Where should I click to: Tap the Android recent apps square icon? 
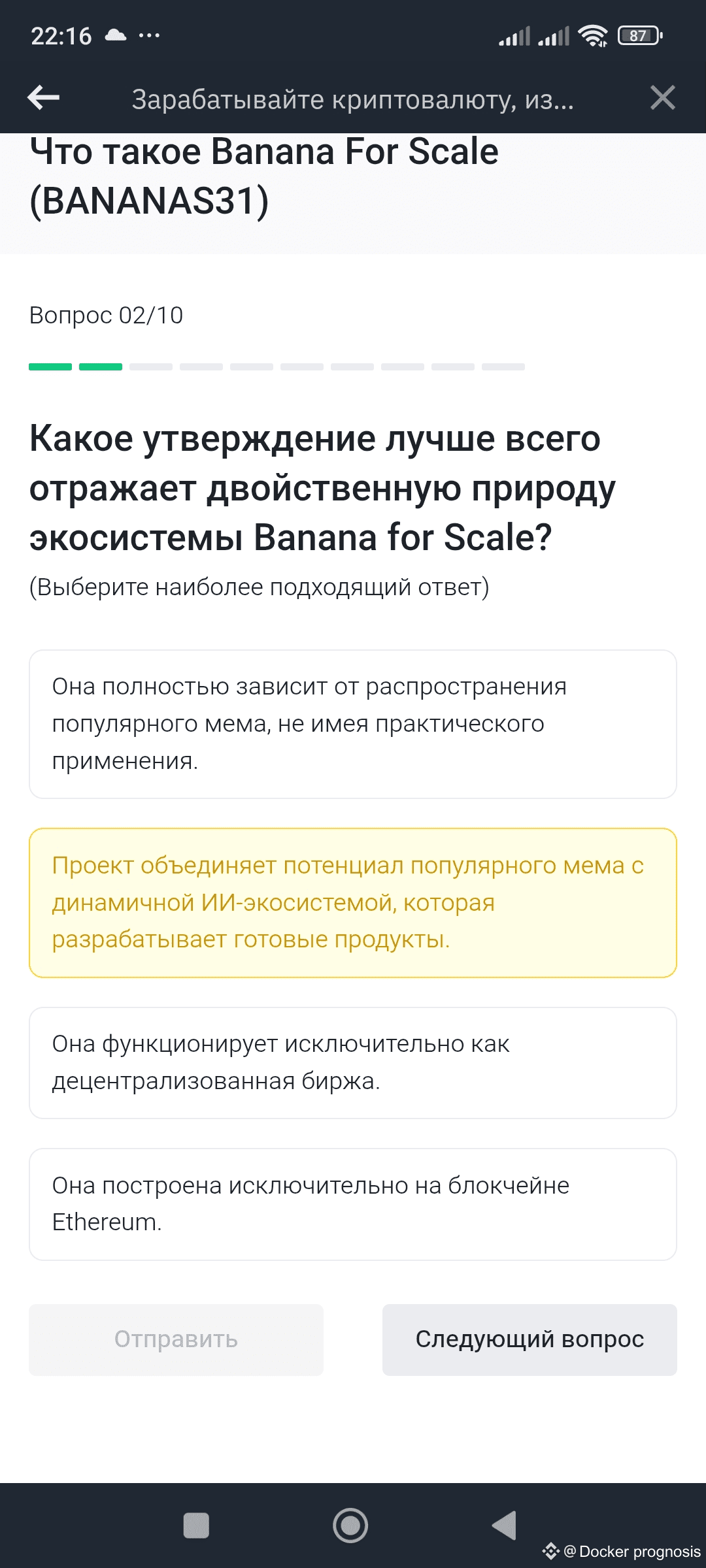[196, 1526]
